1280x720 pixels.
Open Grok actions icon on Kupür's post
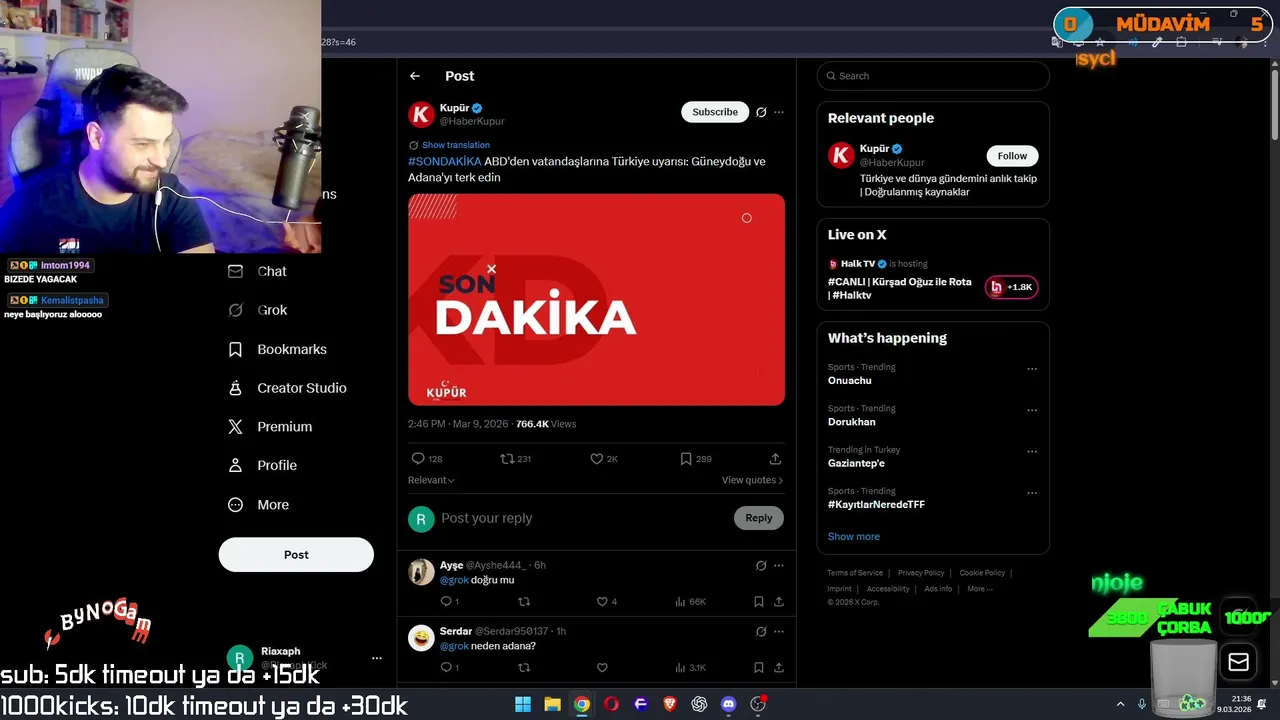(x=761, y=112)
